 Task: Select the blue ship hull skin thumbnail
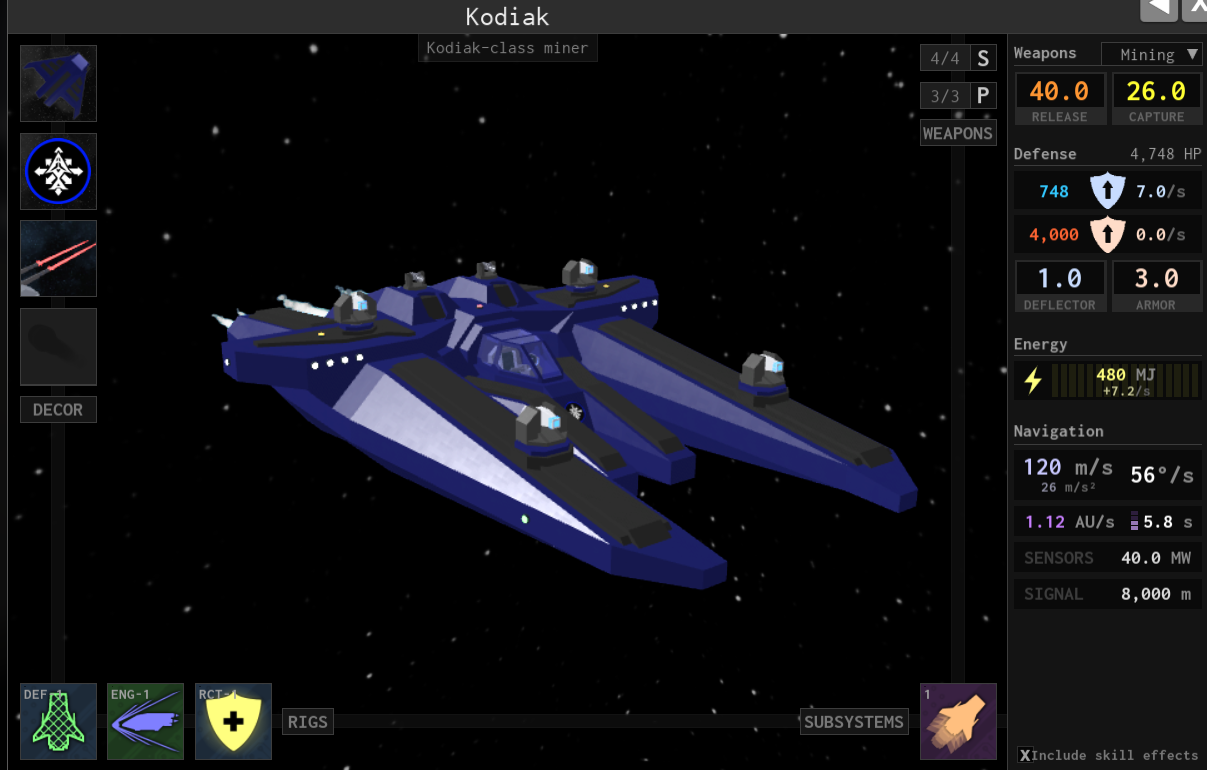point(58,83)
